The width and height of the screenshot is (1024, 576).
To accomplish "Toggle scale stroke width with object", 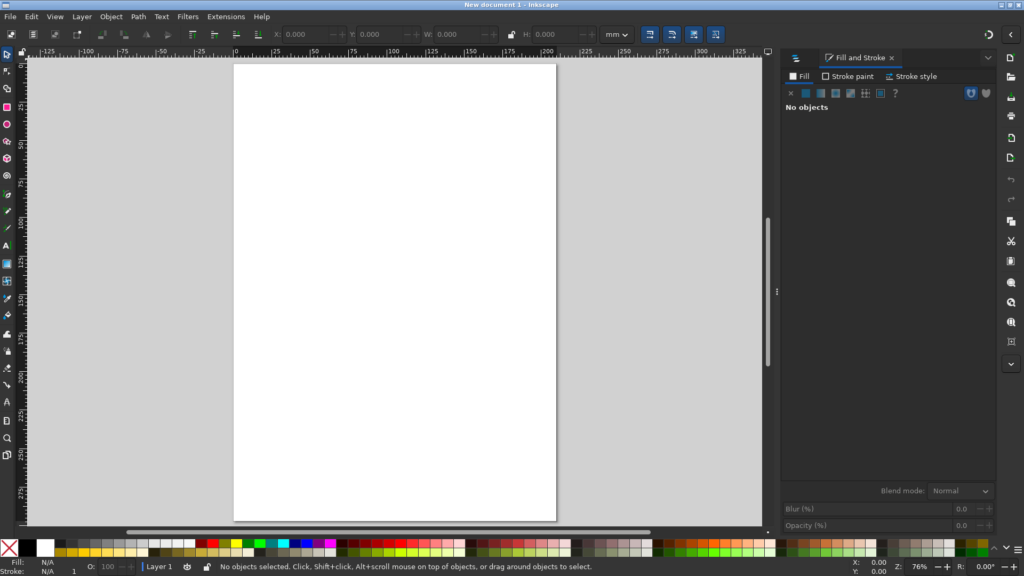I will tap(650, 35).
